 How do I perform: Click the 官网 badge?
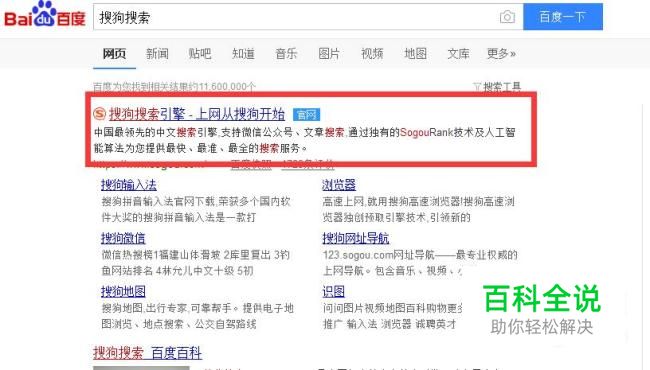coord(306,114)
